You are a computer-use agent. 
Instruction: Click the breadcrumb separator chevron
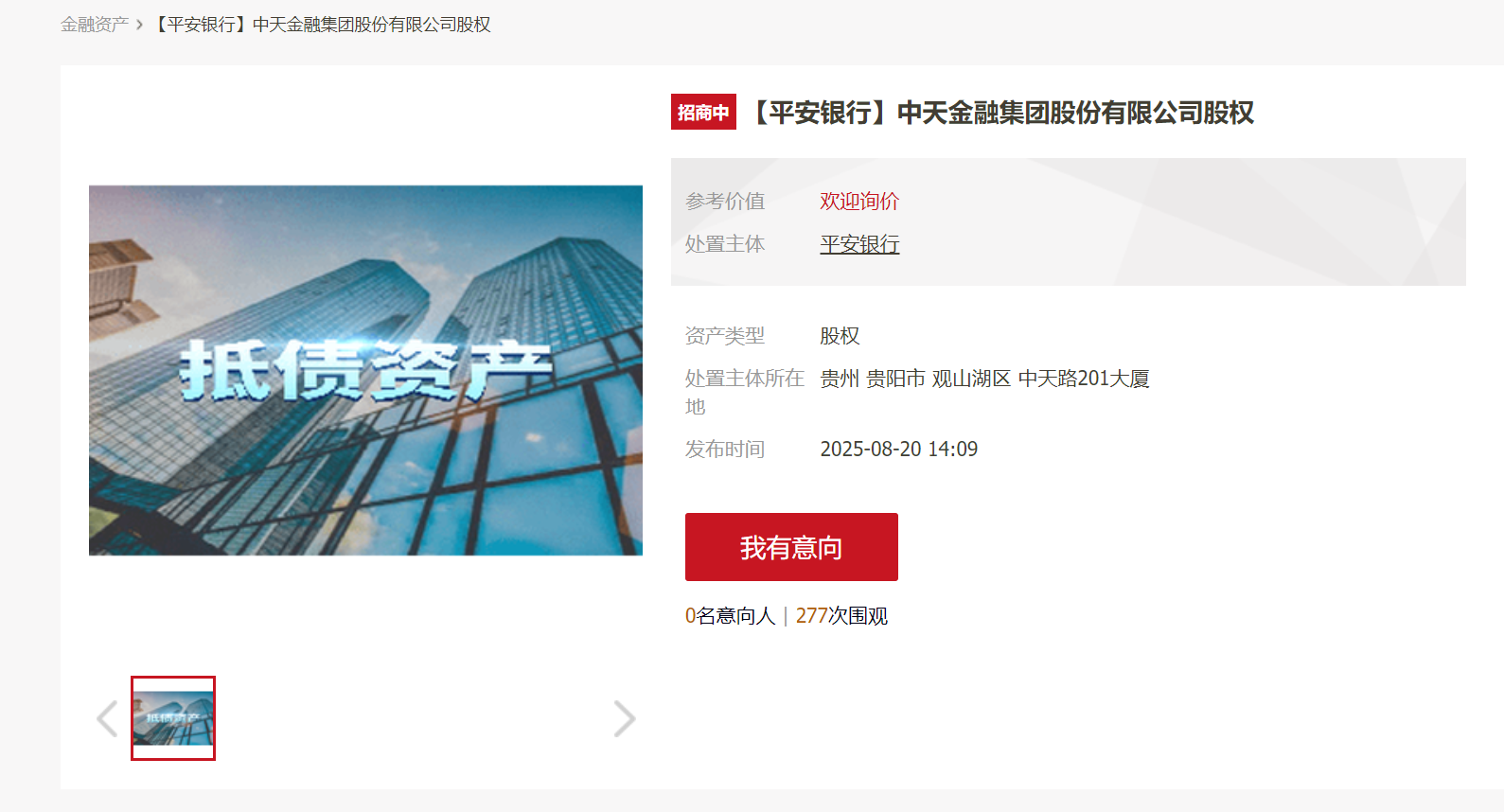click(x=139, y=25)
